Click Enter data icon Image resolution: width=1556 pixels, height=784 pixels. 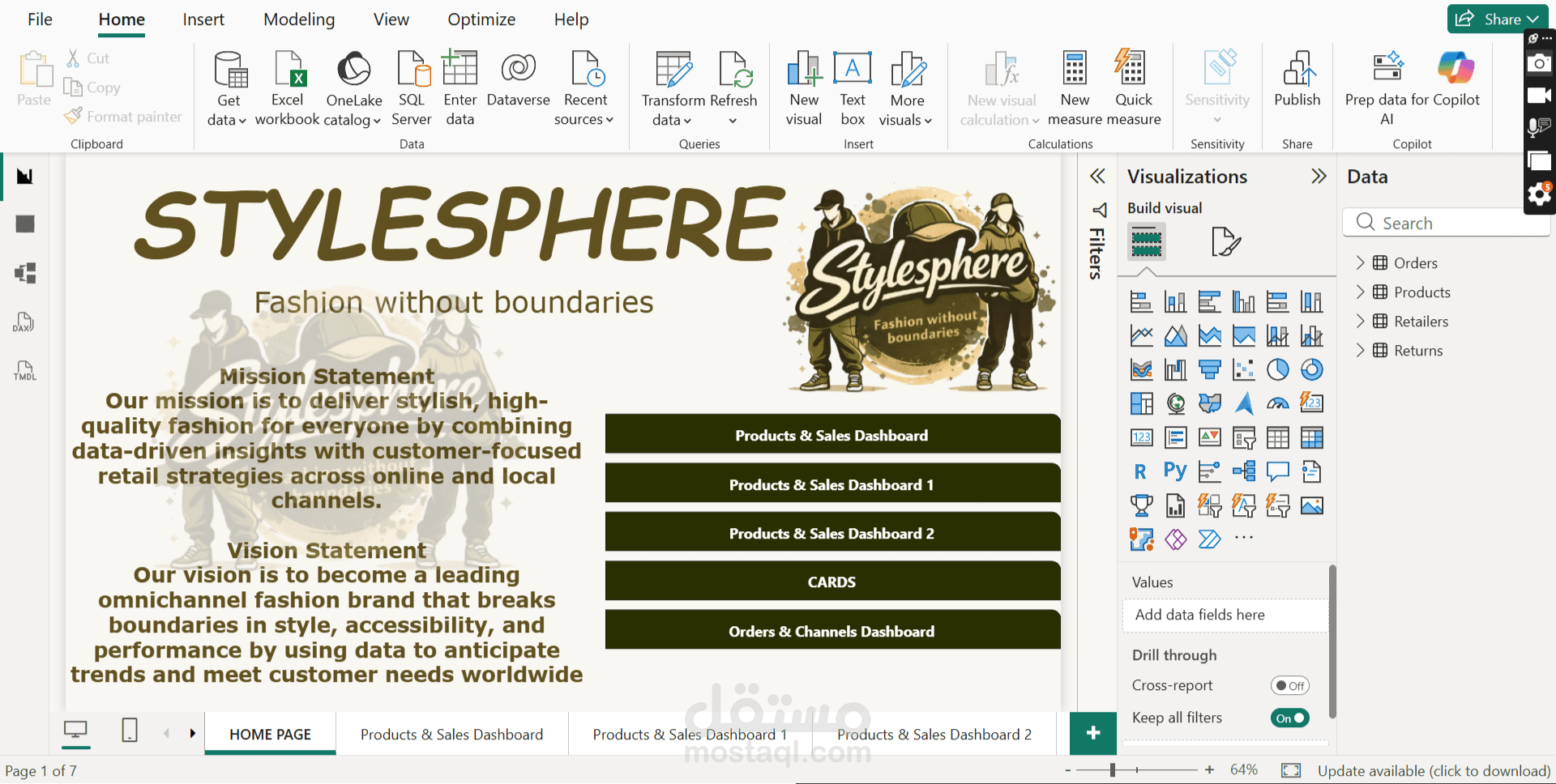460,88
